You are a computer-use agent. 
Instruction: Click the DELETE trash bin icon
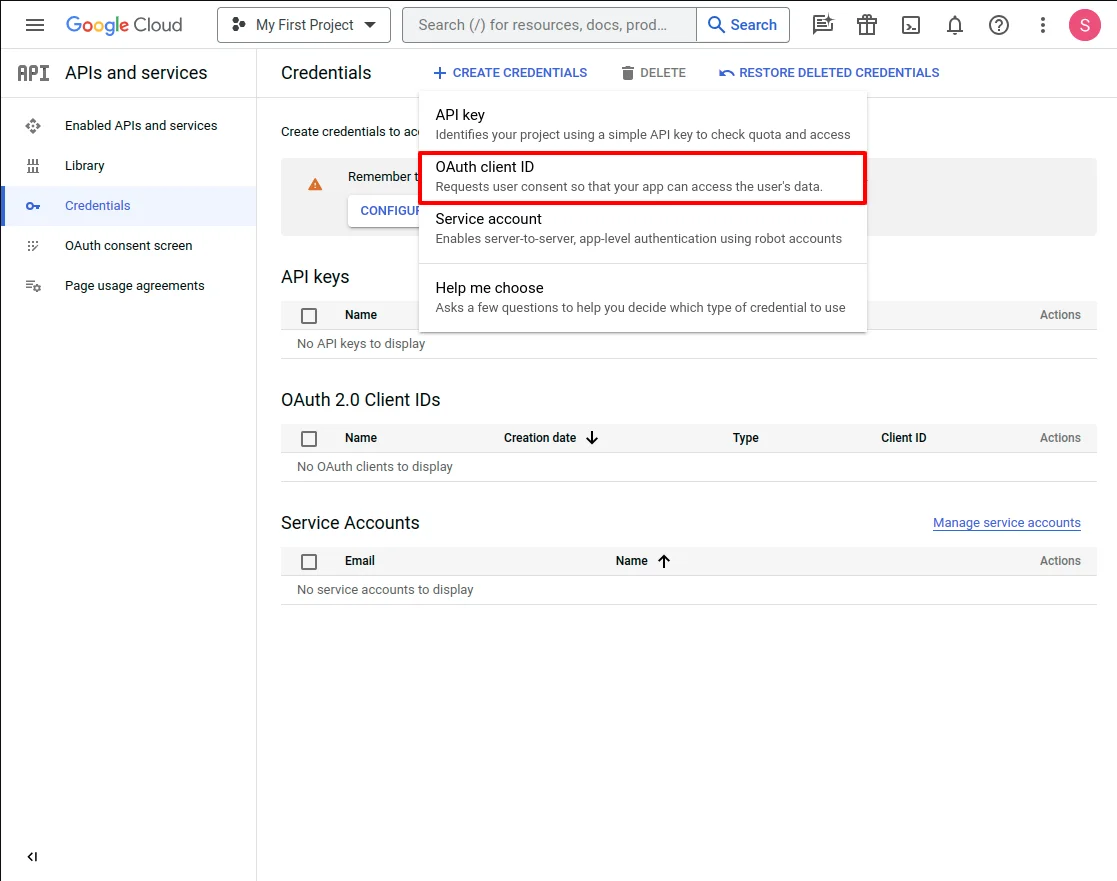[628, 73]
